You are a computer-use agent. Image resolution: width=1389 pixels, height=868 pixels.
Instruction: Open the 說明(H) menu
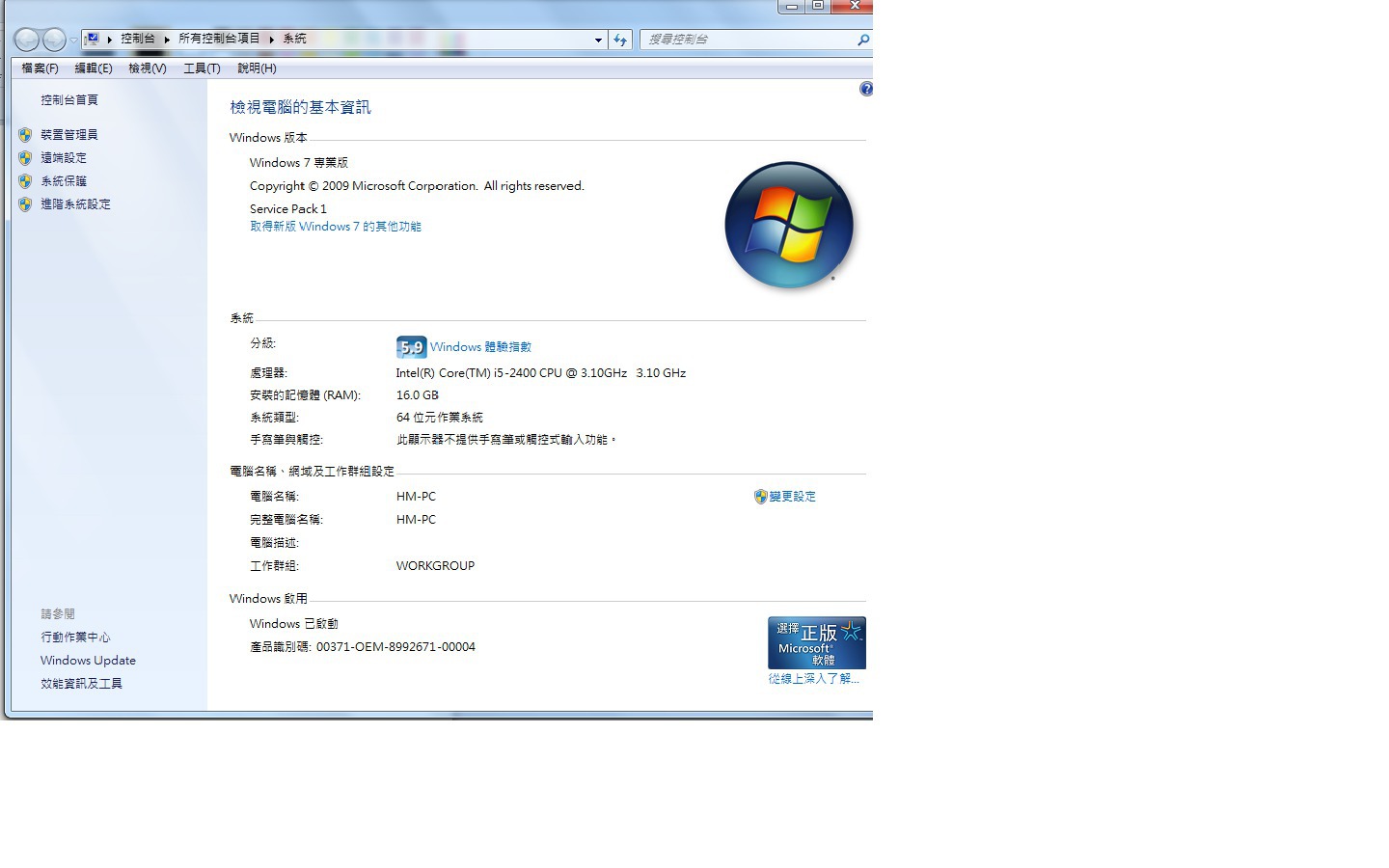click(x=257, y=68)
